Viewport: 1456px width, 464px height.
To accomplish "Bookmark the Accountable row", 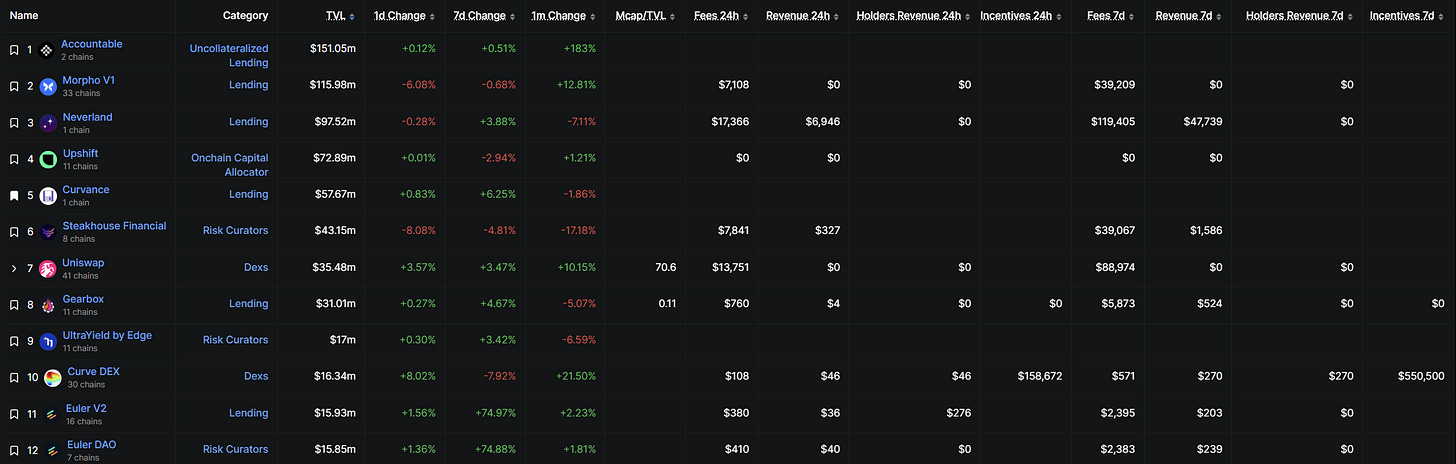I will pyautogui.click(x=14, y=50).
